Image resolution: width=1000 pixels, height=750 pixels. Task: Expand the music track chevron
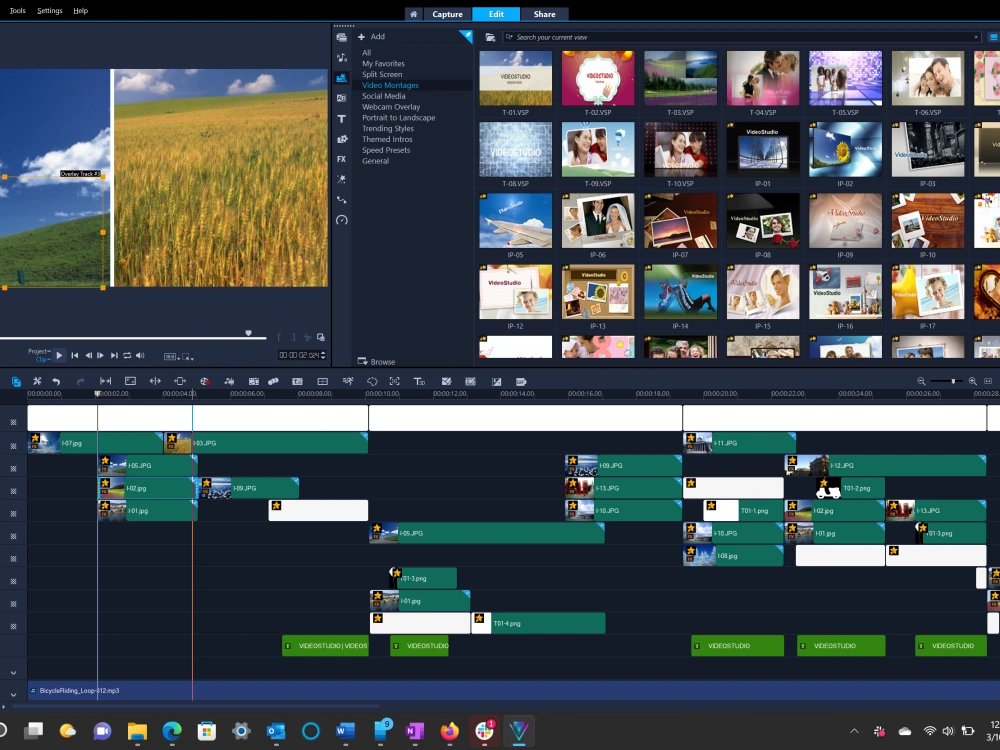[x=13, y=695]
